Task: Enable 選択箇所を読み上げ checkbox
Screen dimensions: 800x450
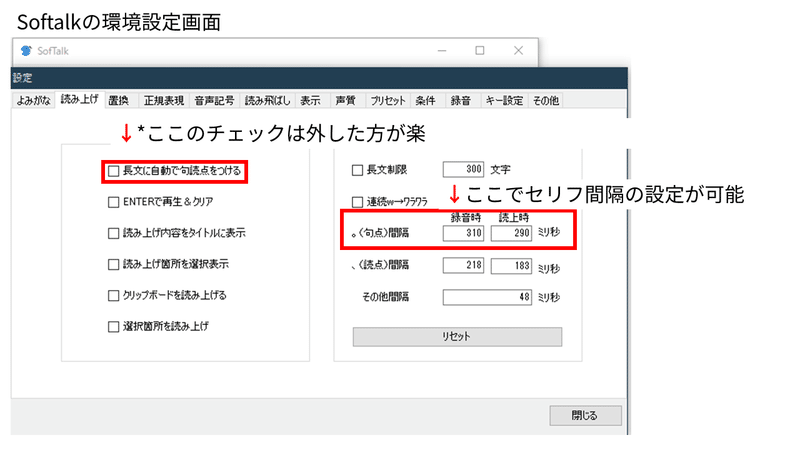Action: [x=113, y=327]
